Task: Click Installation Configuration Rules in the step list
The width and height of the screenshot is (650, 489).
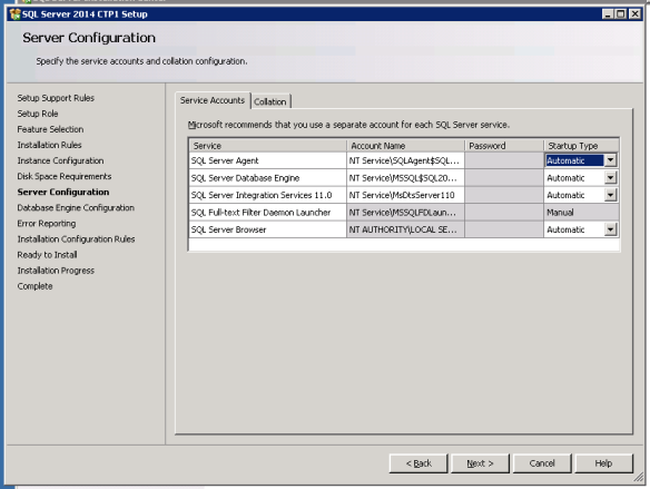Action: point(76,239)
